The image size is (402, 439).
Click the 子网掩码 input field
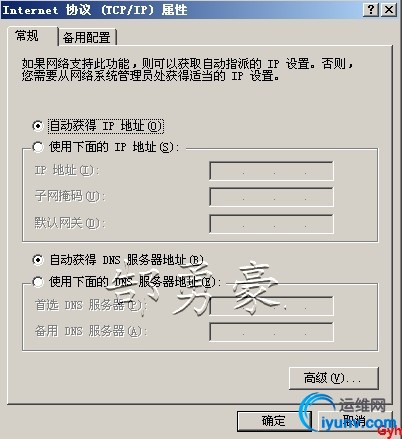(271, 197)
